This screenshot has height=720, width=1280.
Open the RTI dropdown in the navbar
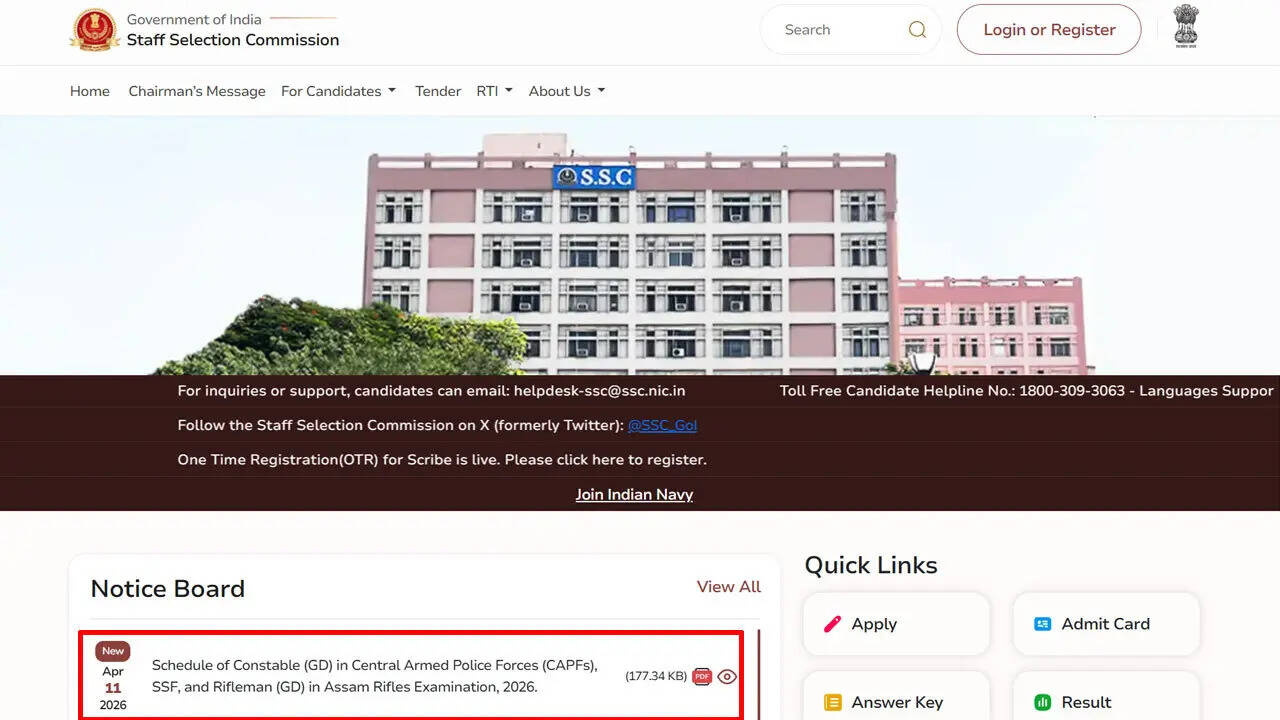pyautogui.click(x=493, y=90)
